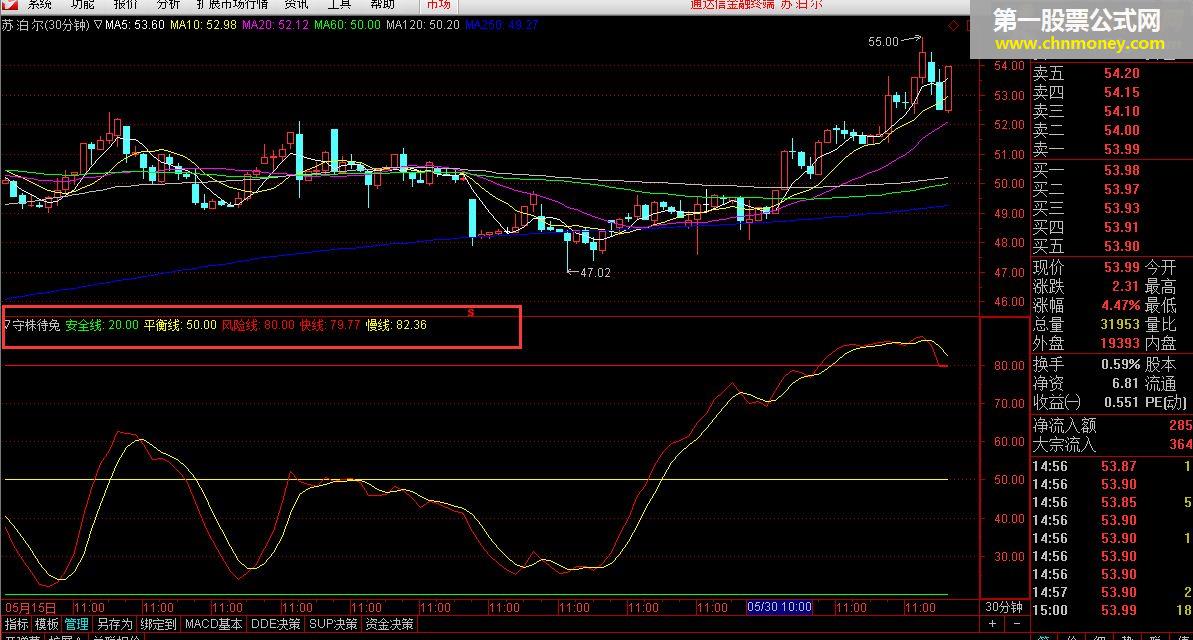Image resolution: width=1193 pixels, height=640 pixels.
Task: Switch to the SUP决策 template tab
Action: pos(332,624)
